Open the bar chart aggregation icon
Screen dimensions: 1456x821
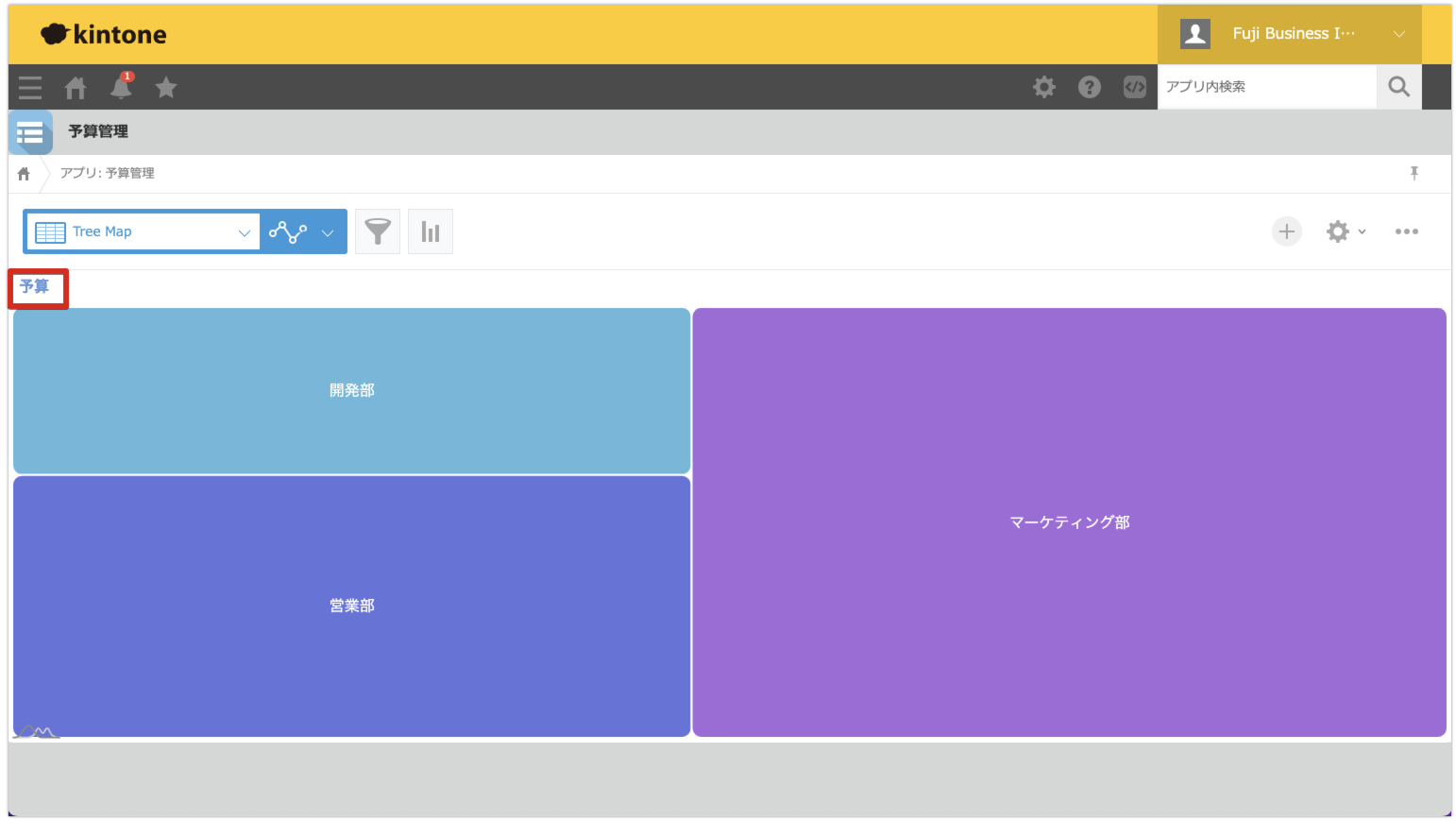tap(431, 231)
